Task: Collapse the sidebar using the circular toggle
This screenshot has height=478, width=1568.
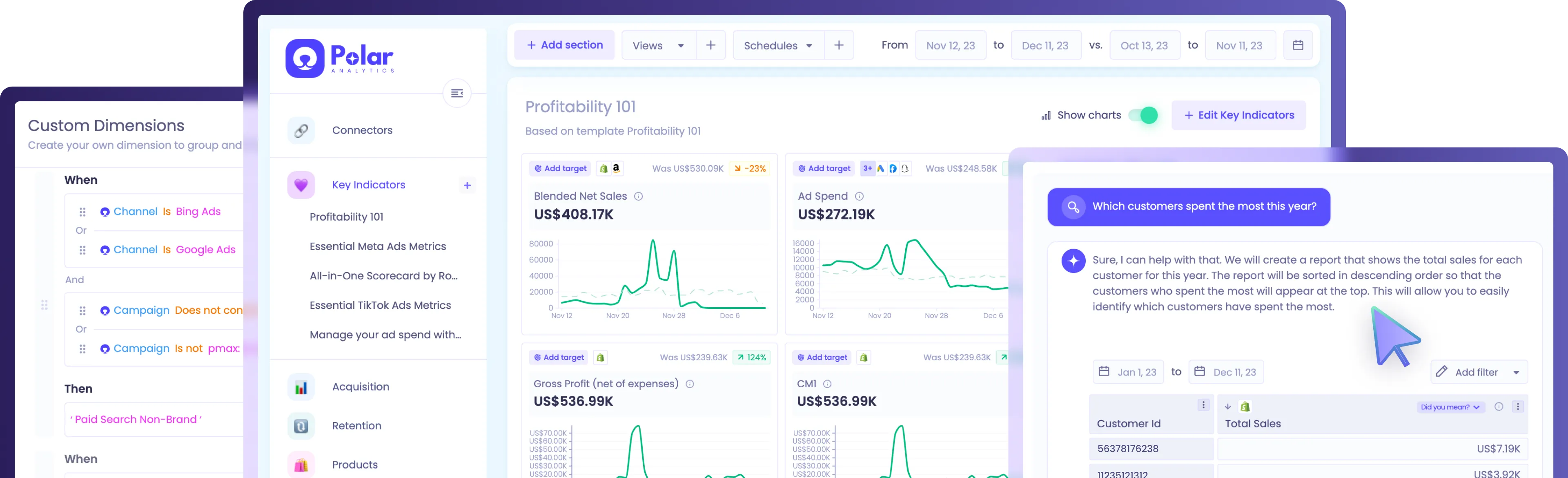Action: coord(457,93)
